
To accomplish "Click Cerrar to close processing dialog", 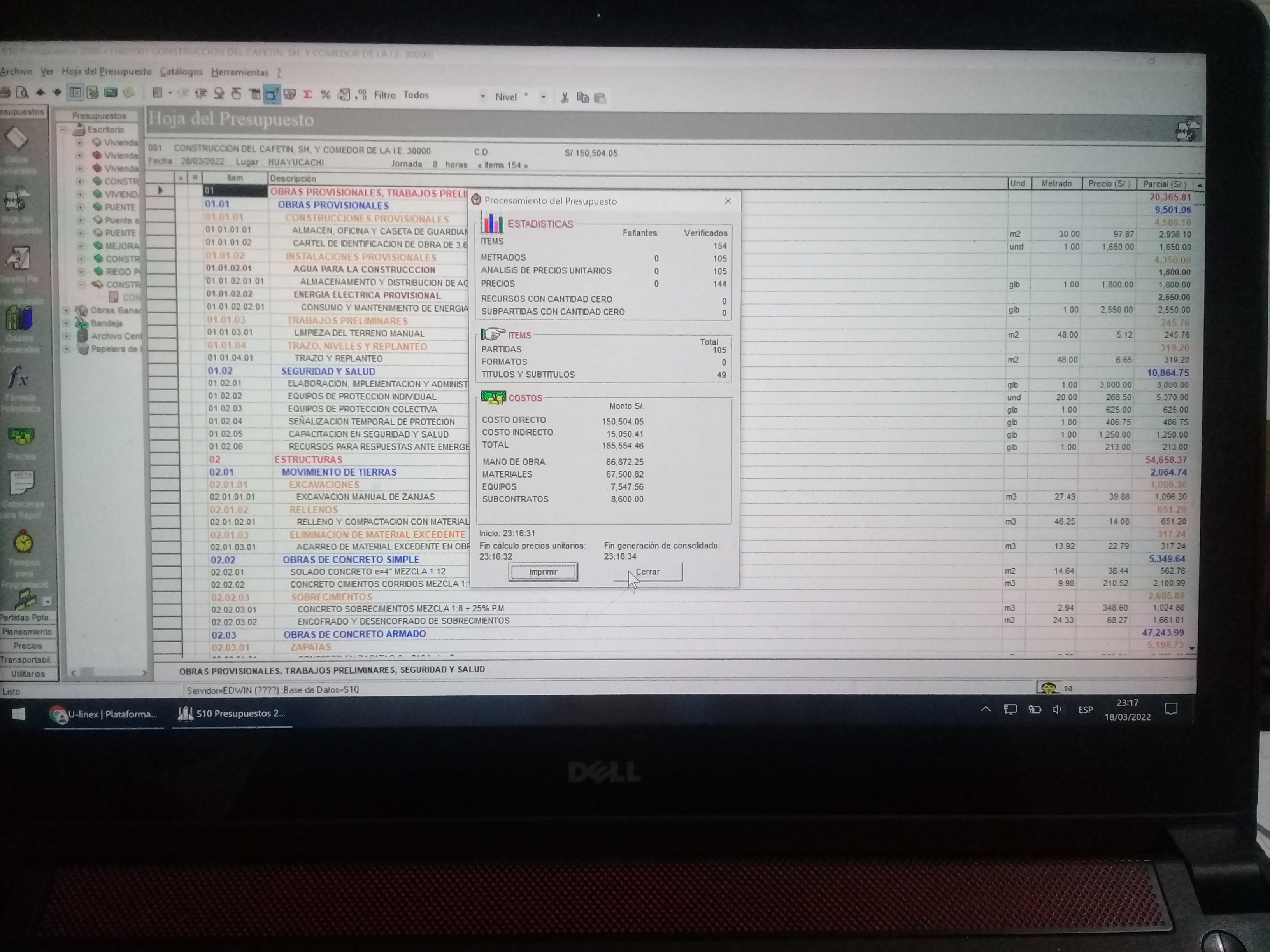I will click(648, 571).
